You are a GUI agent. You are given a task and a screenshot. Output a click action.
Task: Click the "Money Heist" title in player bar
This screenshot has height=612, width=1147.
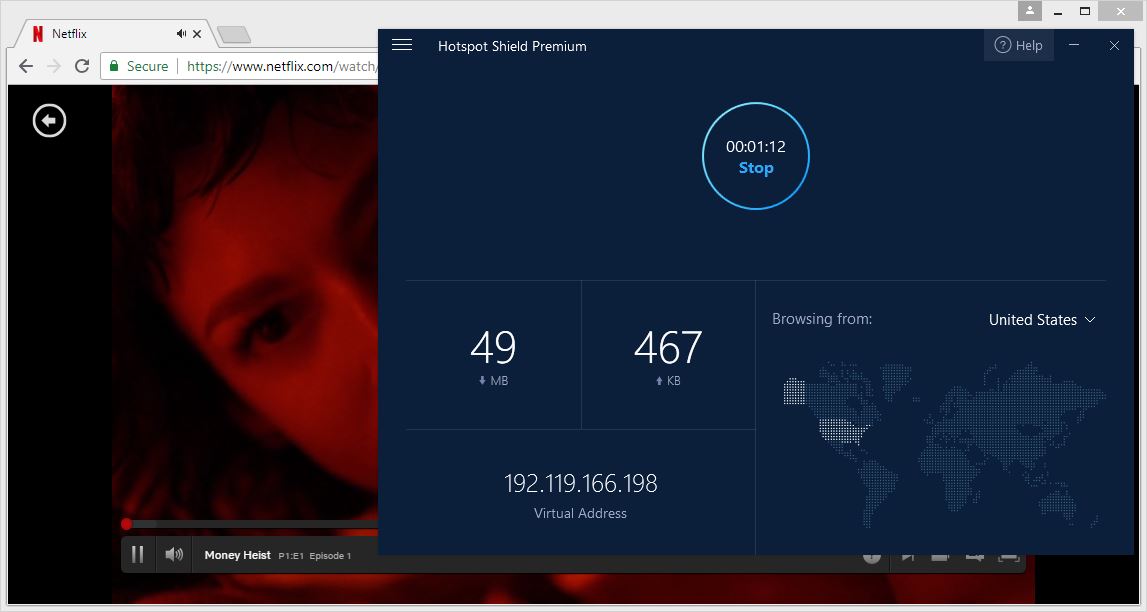coord(238,555)
